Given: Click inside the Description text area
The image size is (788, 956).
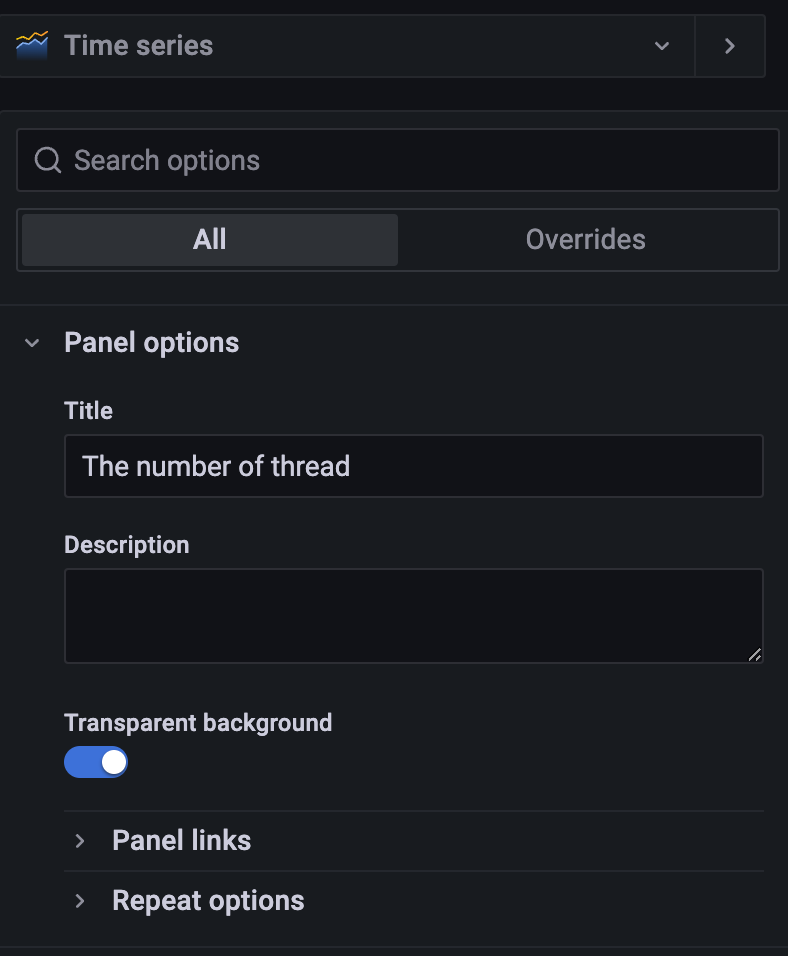Looking at the screenshot, I should tap(414, 616).
